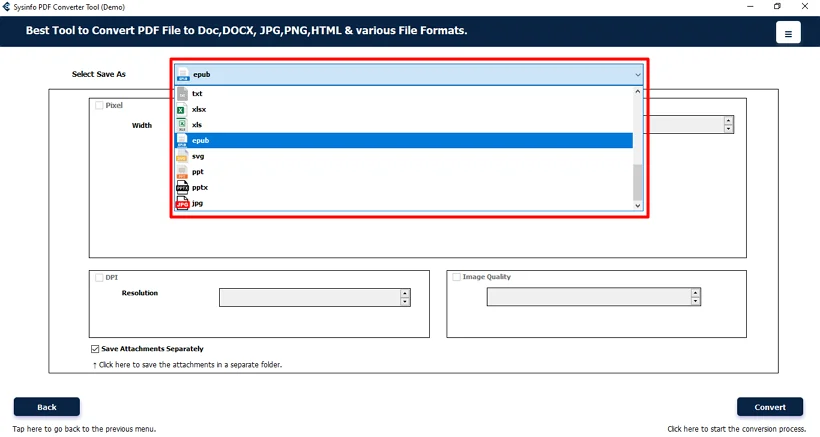Click the ppt file icon in list
820x437 pixels.
click(x=181, y=171)
